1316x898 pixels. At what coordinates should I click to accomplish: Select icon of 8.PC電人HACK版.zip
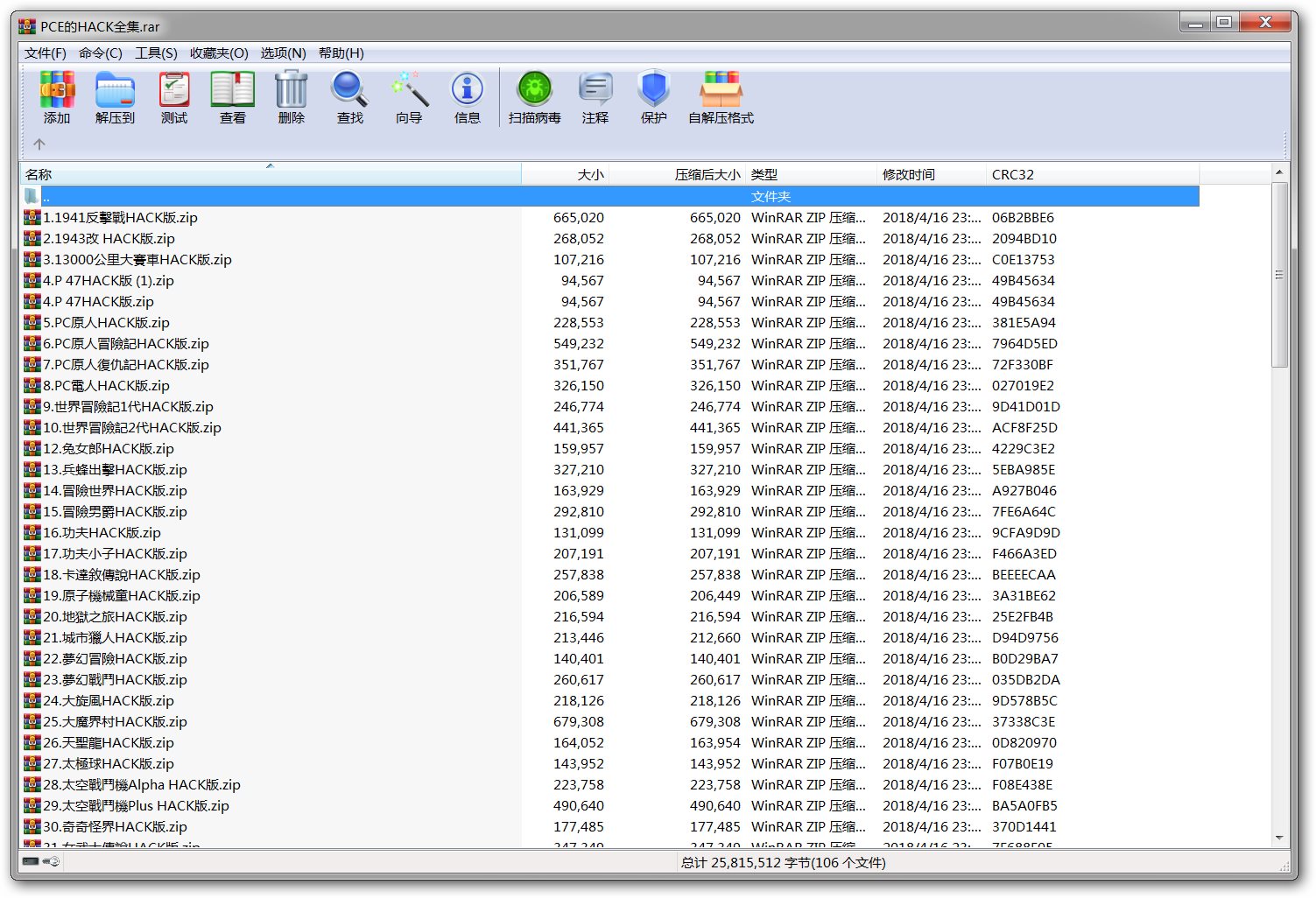click(32, 385)
